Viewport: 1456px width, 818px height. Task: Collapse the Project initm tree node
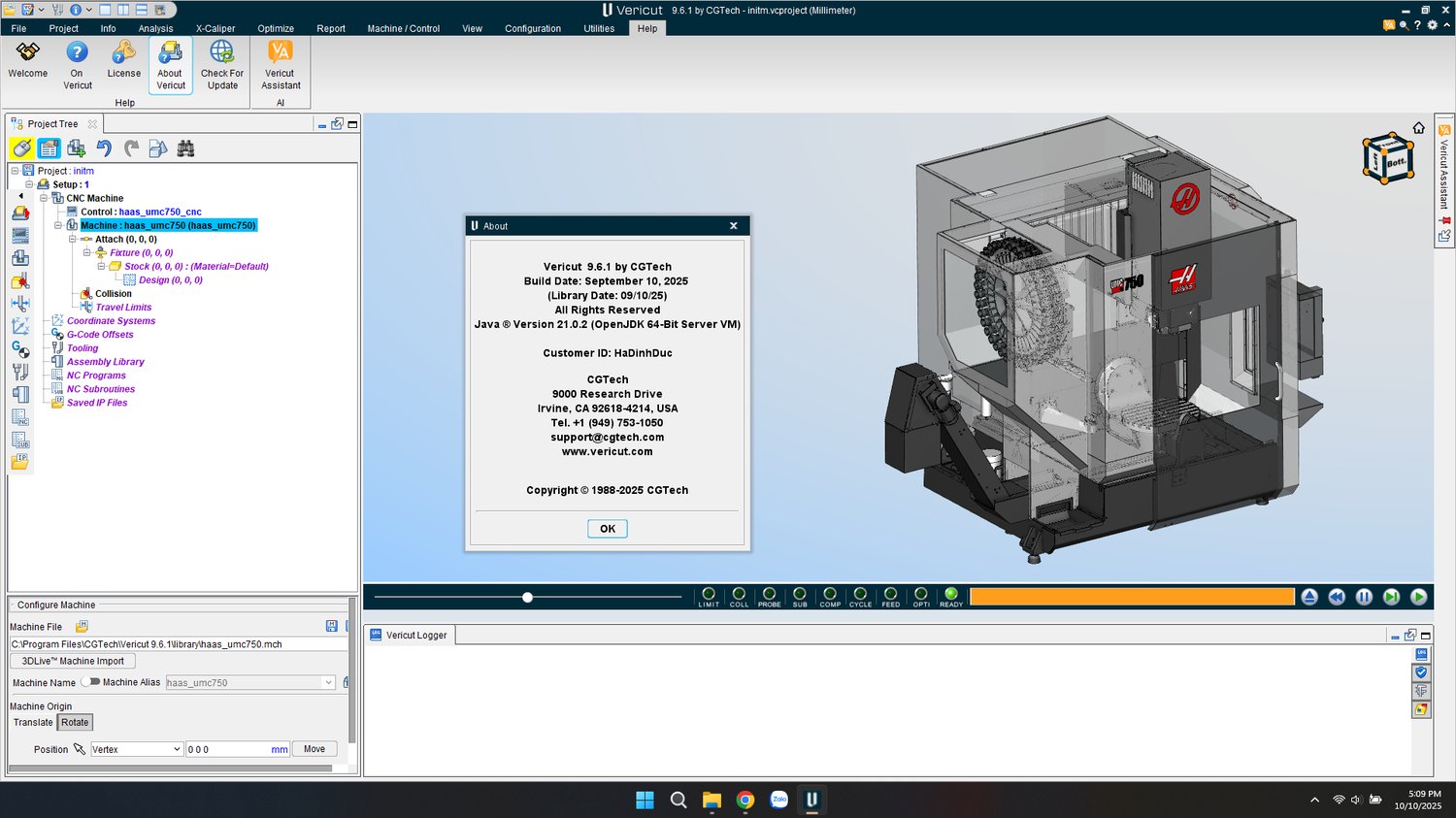click(x=15, y=171)
